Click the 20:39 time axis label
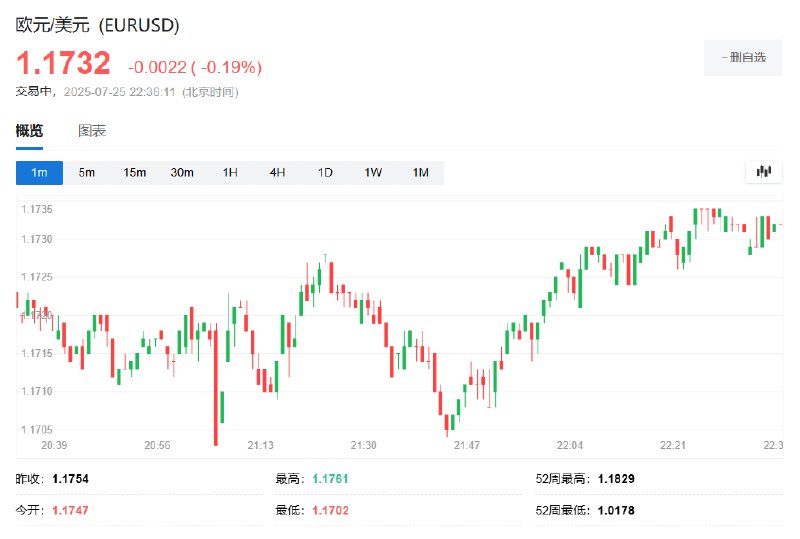Viewport: 800px width, 539px height. coord(54,445)
